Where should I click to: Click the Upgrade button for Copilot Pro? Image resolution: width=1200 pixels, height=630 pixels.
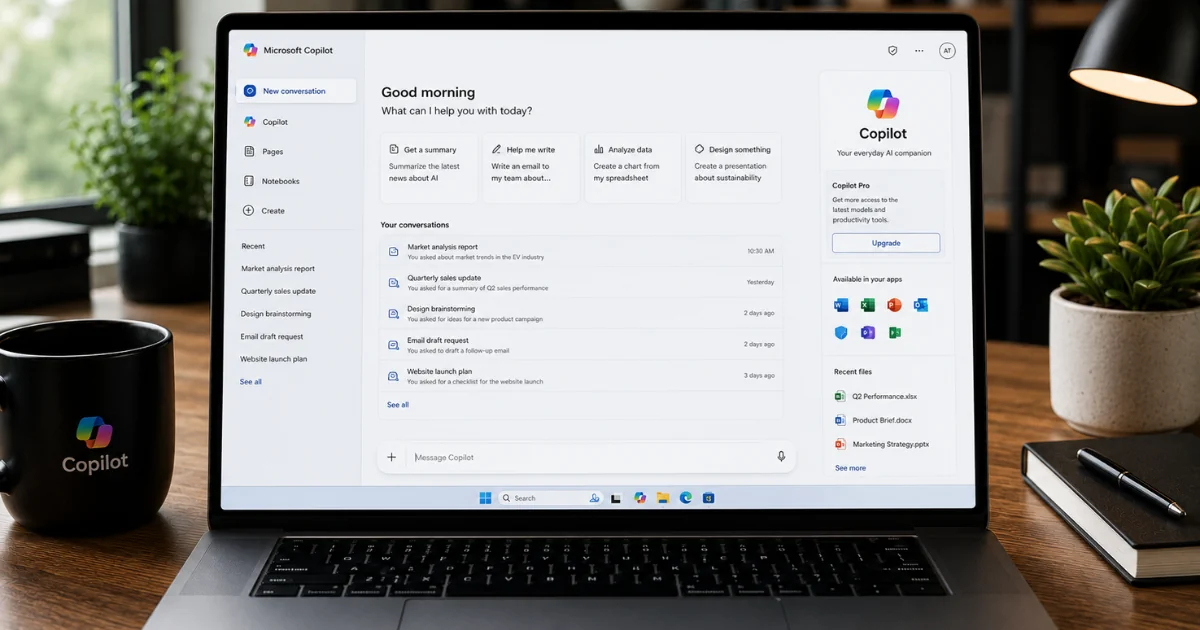click(886, 243)
